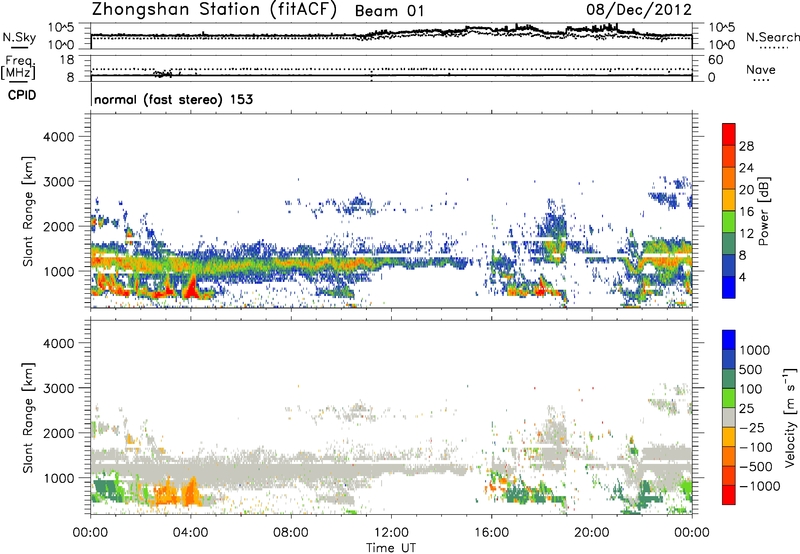
Task: Click the '20:00' time axis label
Action: coord(592,533)
